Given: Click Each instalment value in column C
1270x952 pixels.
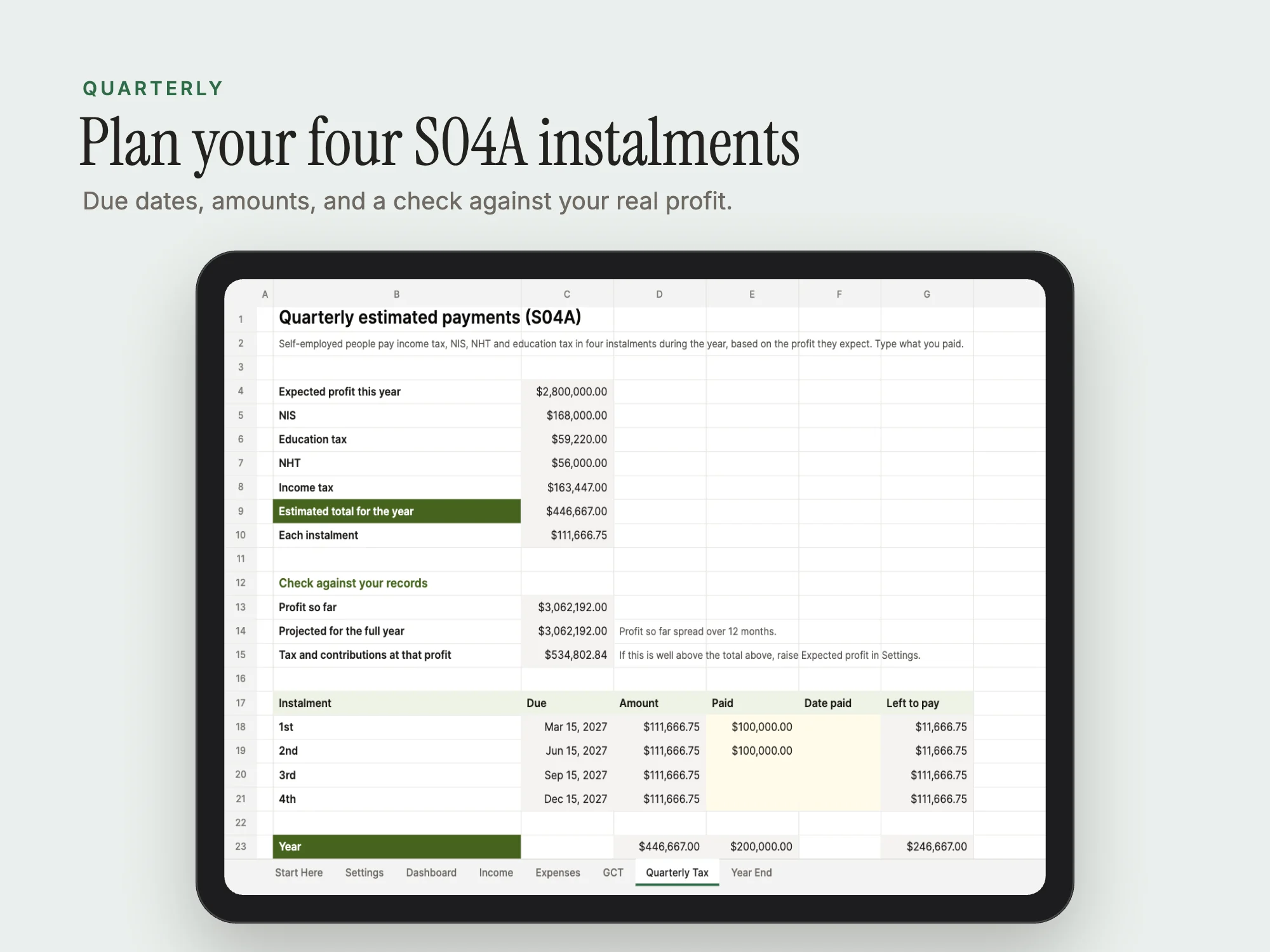Looking at the screenshot, I should click(567, 535).
